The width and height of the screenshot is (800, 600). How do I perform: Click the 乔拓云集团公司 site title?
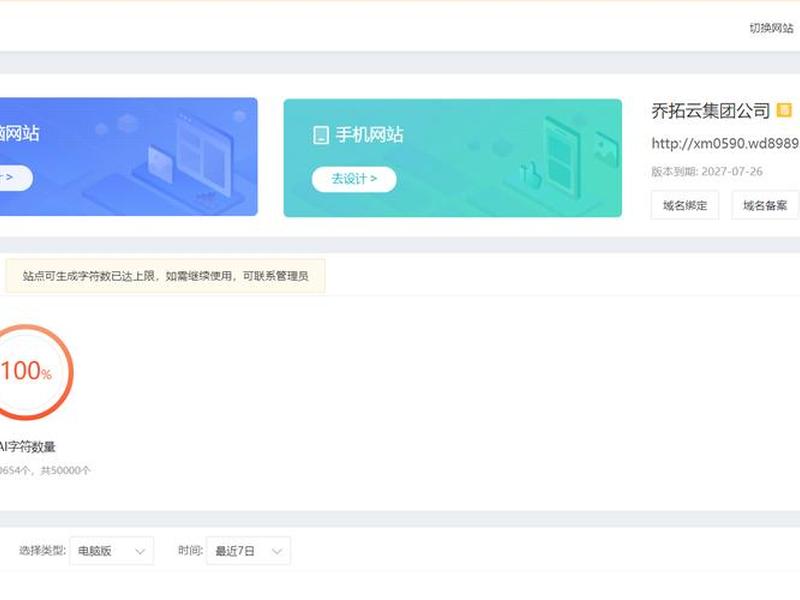pos(710,111)
